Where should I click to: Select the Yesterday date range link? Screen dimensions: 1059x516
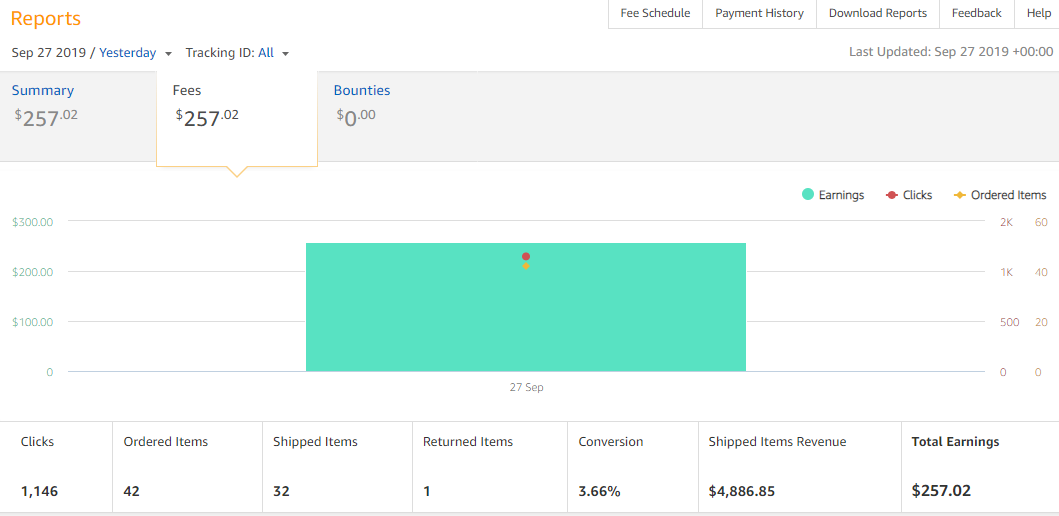click(x=127, y=53)
